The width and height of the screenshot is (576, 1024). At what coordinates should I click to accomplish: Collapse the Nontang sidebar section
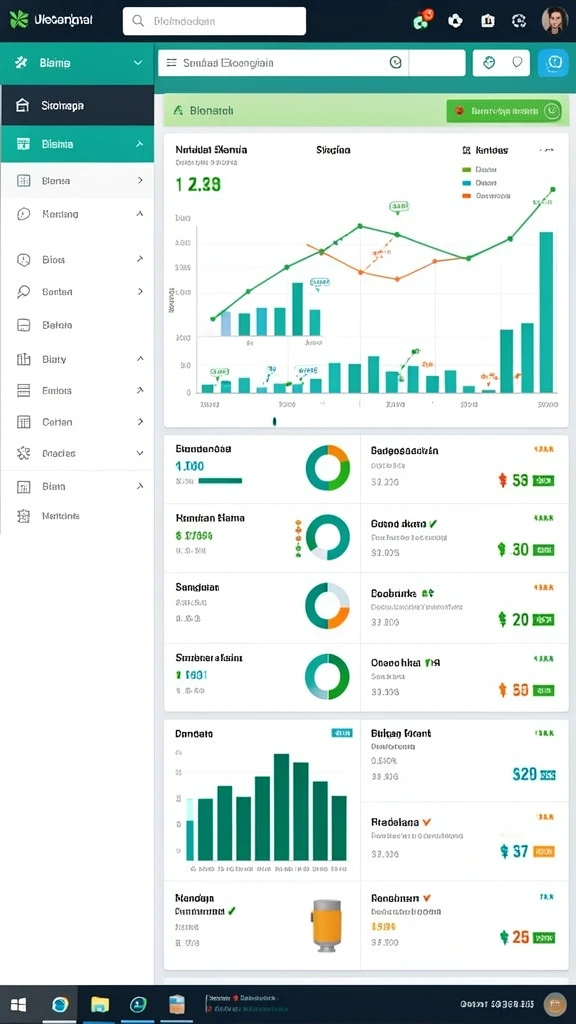click(x=140, y=214)
